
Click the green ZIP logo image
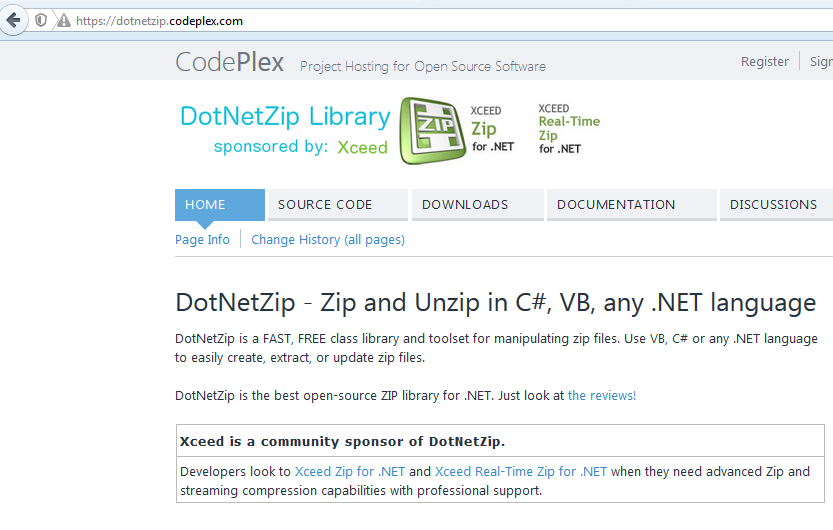pos(432,130)
